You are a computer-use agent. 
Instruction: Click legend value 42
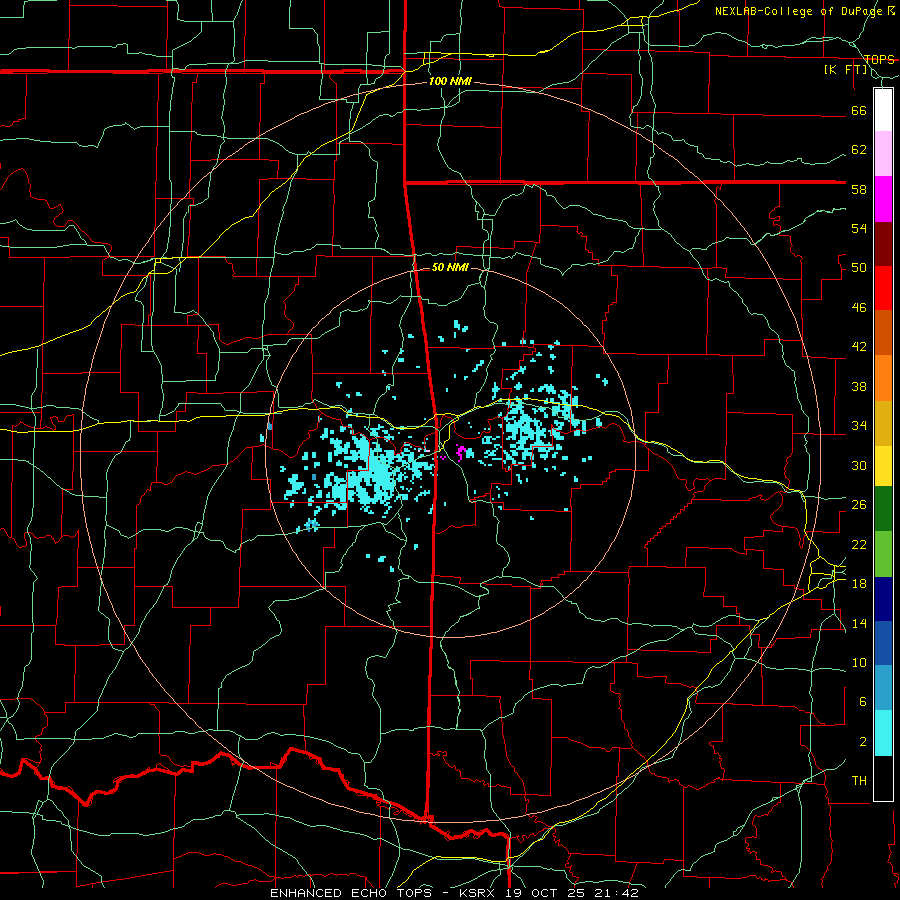tap(859, 347)
